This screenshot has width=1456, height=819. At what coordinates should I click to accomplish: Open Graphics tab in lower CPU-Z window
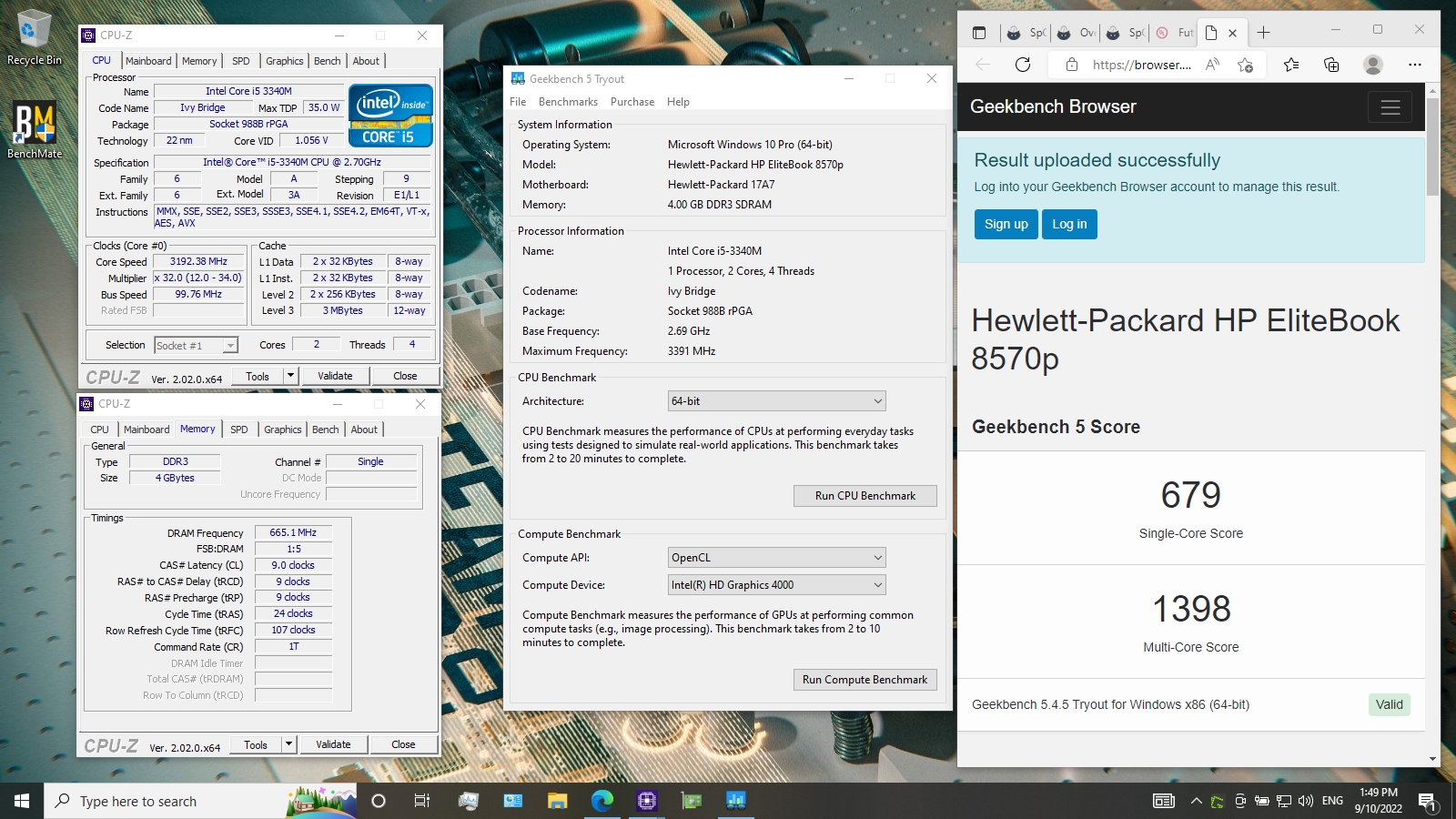coord(283,430)
